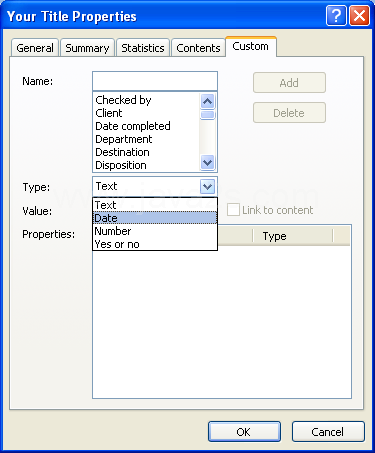Choose 'Date' option in Type dropdown
Image resolution: width=375 pixels, height=453 pixels.
pyautogui.click(x=155, y=218)
